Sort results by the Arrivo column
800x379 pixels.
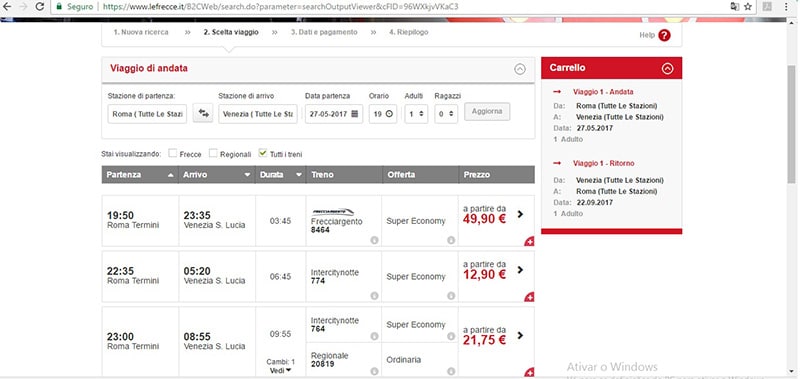(x=217, y=174)
